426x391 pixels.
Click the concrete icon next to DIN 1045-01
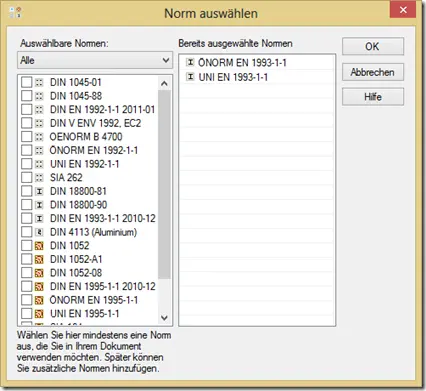[x=39, y=82]
